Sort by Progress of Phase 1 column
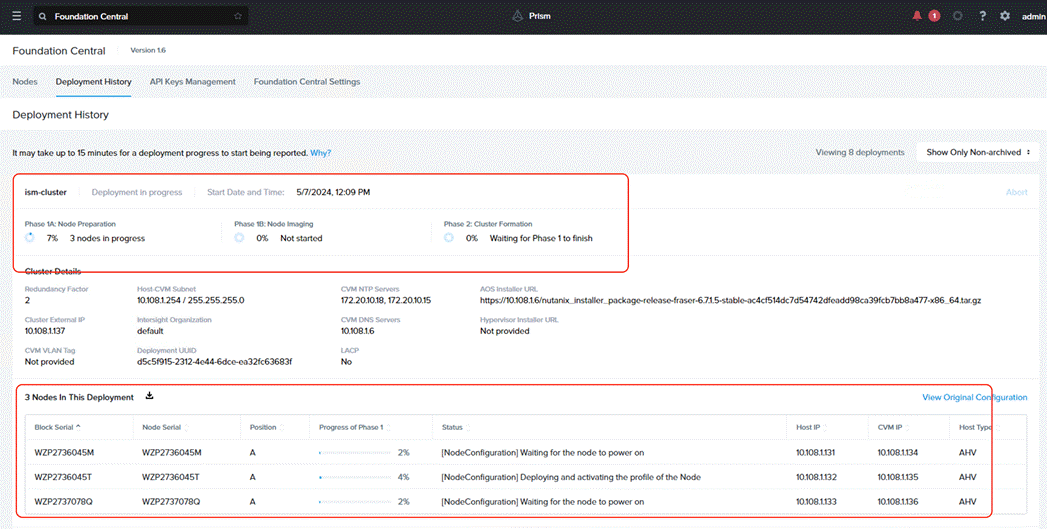This screenshot has width=1047, height=529. (355, 427)
